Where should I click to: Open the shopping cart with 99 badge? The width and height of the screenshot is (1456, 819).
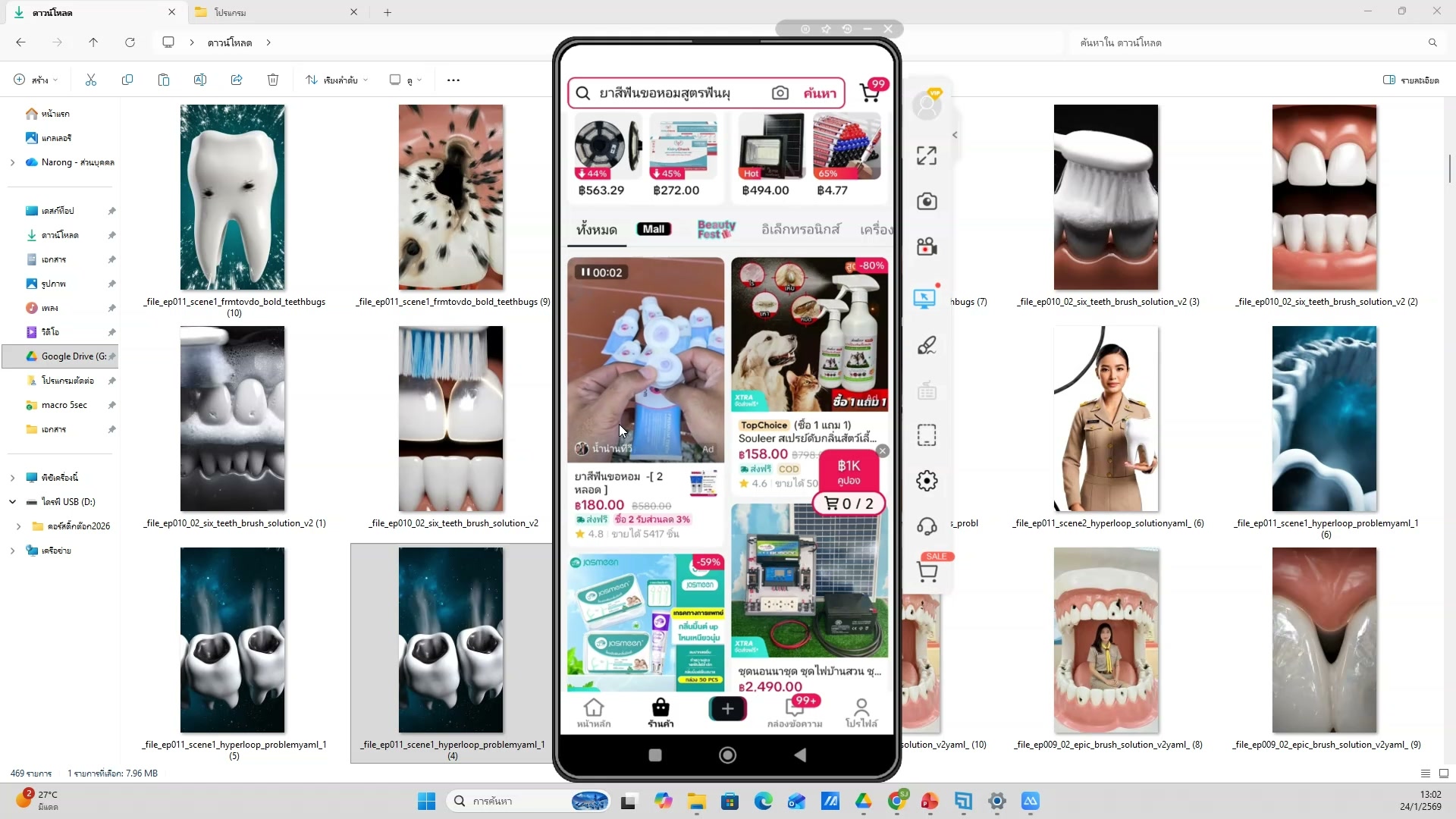pos(871,93)
